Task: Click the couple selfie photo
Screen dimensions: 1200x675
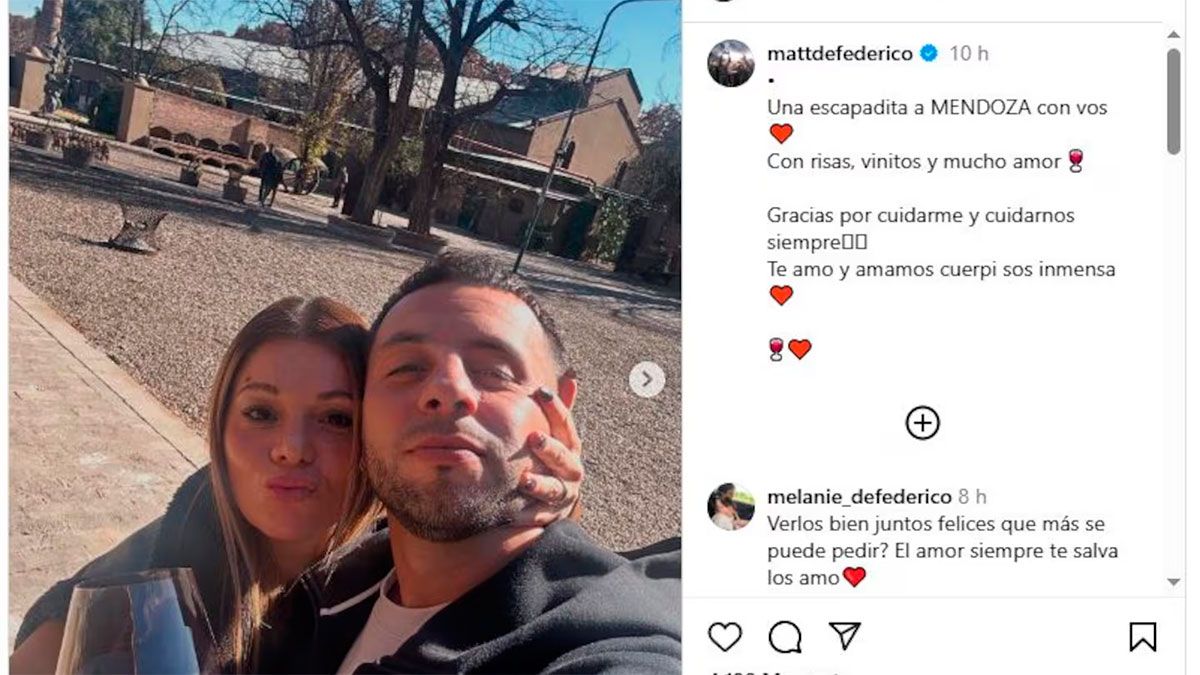Action: (345, 337)
